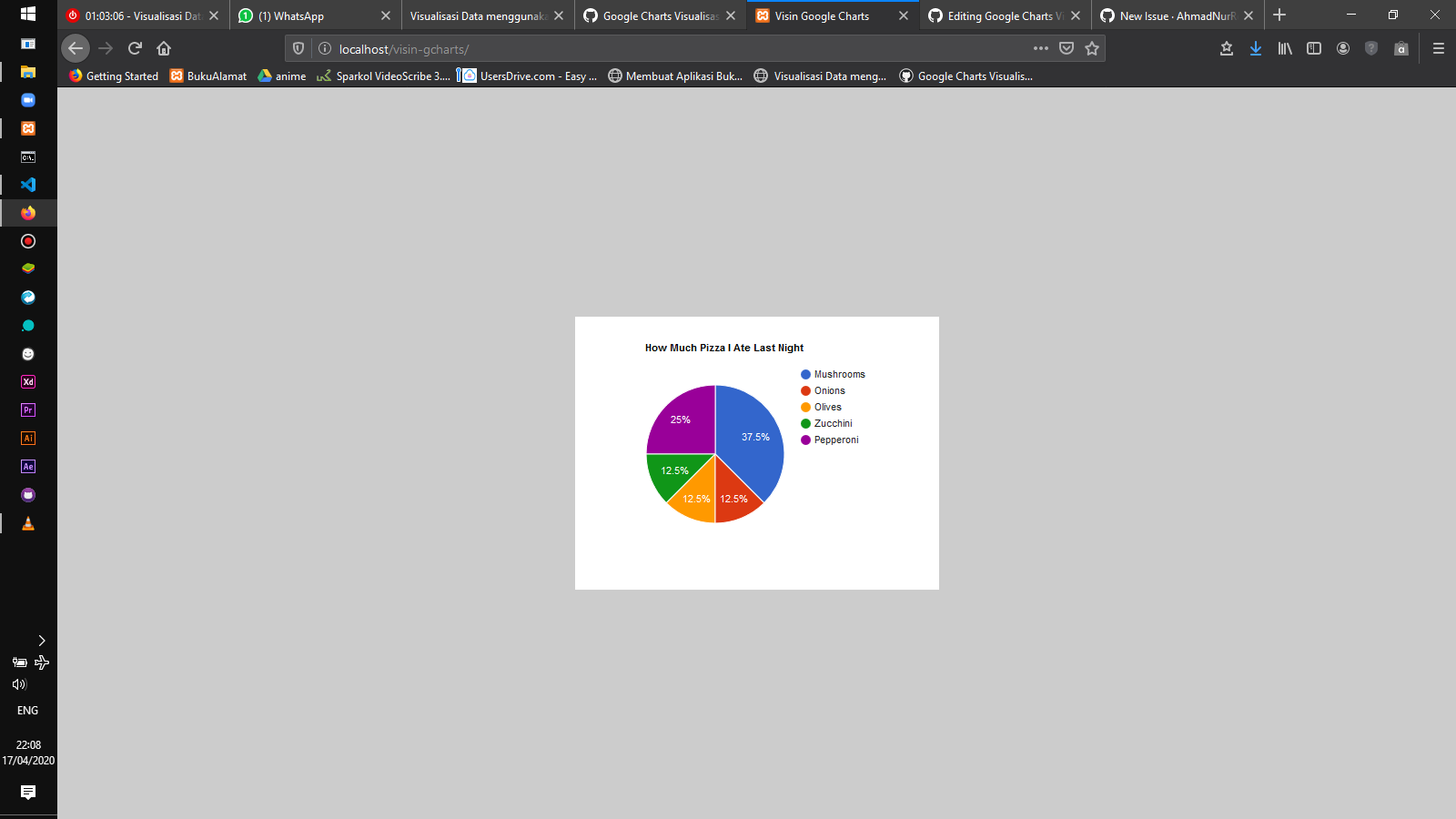Switch to the Editing Google Charts tab
Viewport: 1456px width, 819px height.
tap(1006, 15)
